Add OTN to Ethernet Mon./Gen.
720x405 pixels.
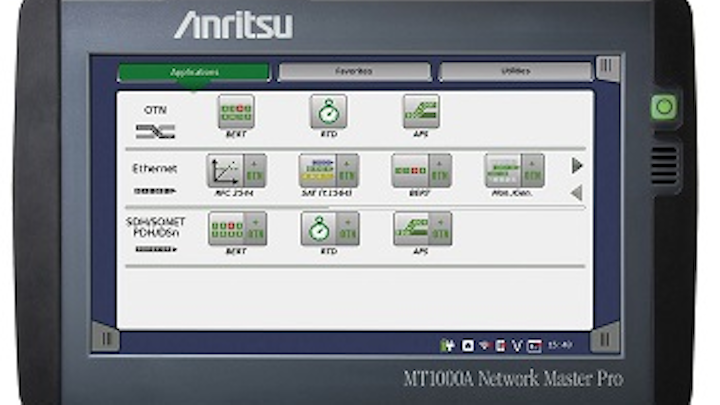tap(533, 171)
